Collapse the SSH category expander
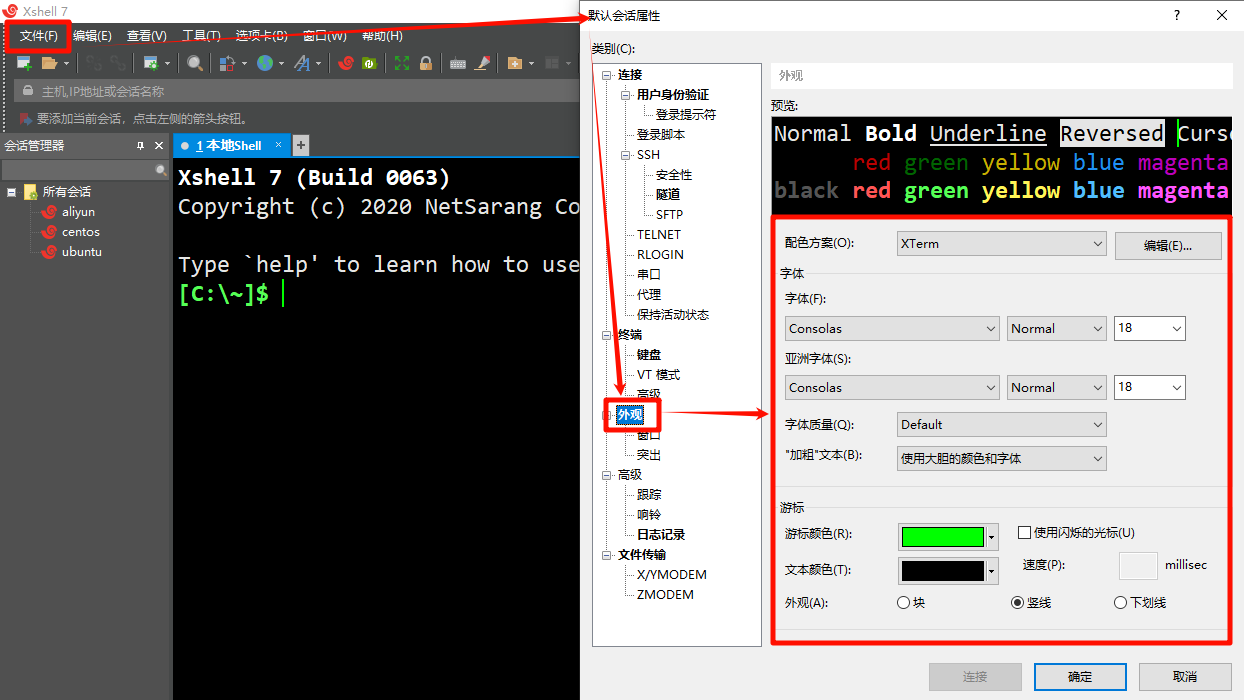1244x700 pixels. click(625, 155)
